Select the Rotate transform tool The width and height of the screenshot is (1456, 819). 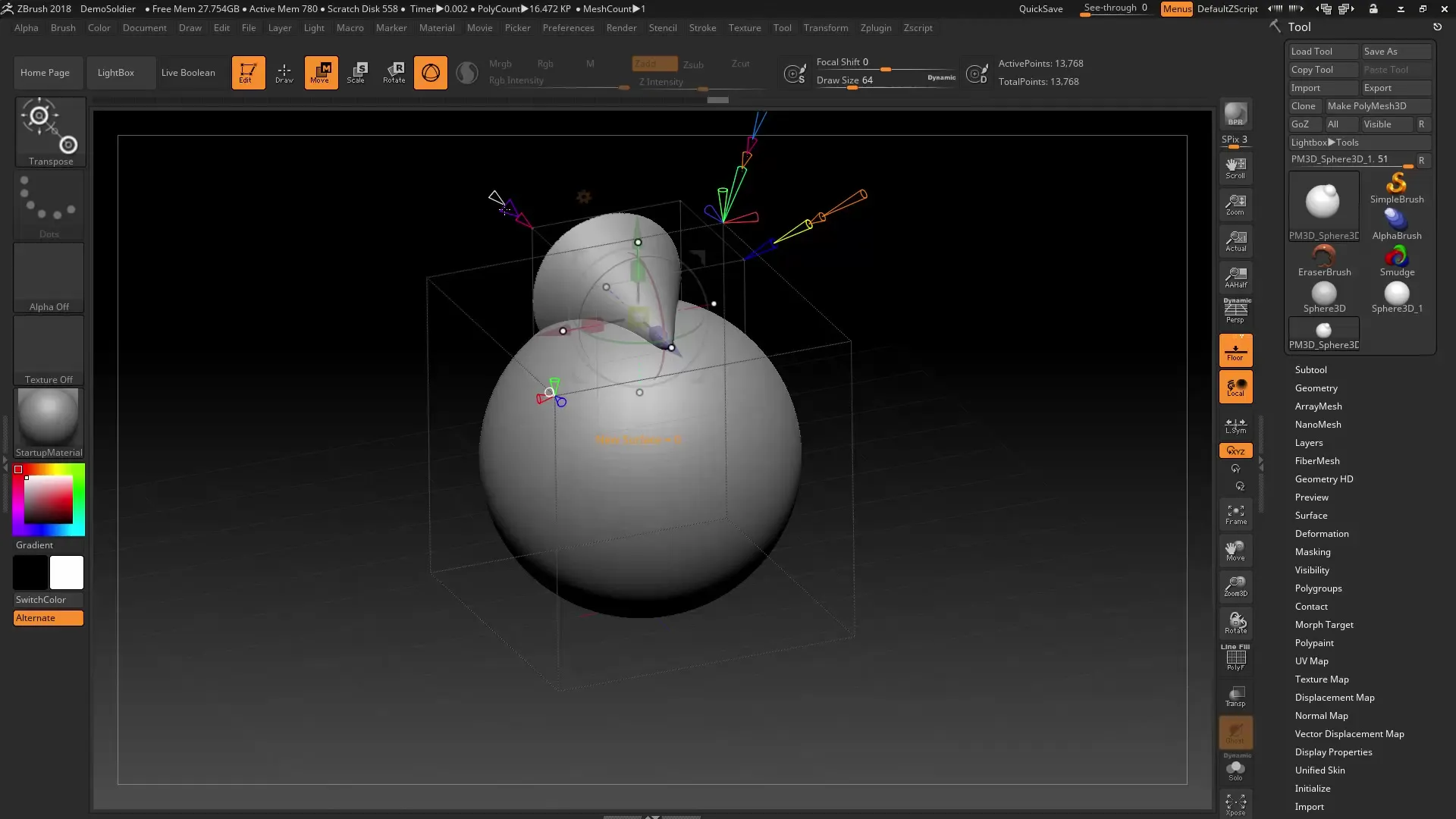(394, 73)
